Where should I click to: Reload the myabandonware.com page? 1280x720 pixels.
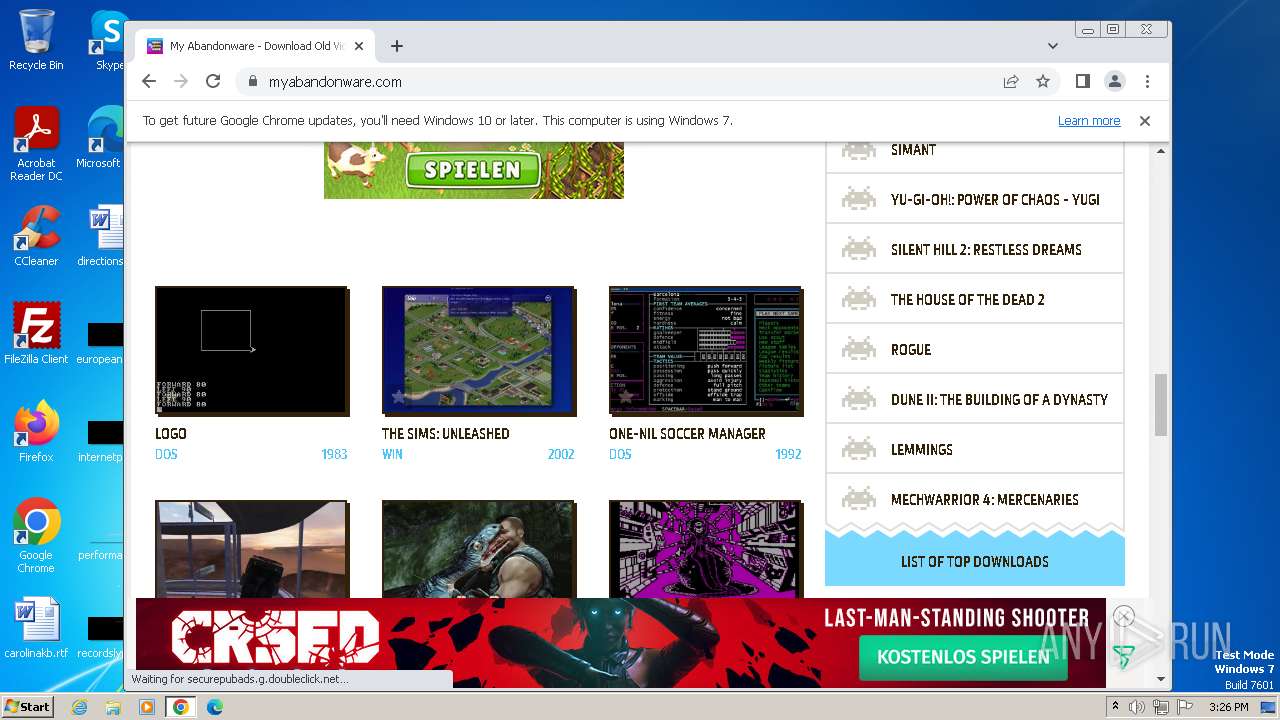pyautogui.click(x=213, y=82)
